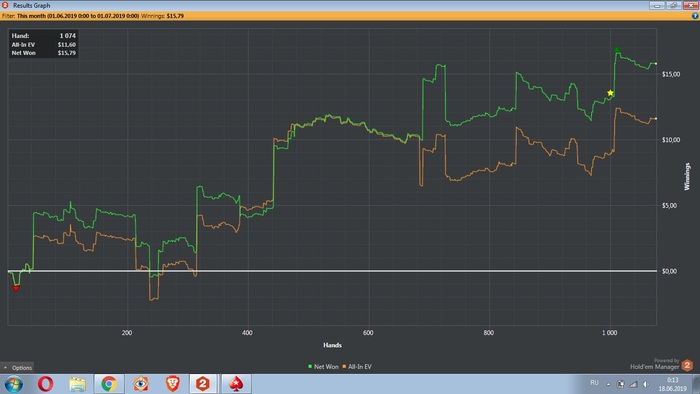700x394 pixels.
Task: Minimize the Results Graph window
Action: pos(657,5)
